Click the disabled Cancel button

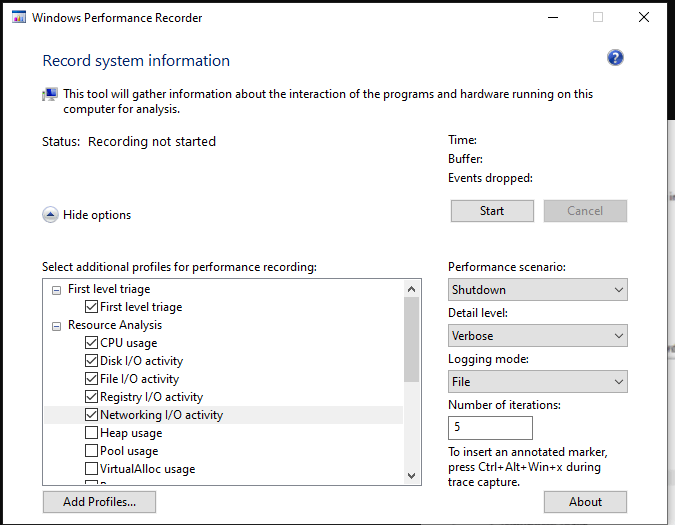[585, 211]
